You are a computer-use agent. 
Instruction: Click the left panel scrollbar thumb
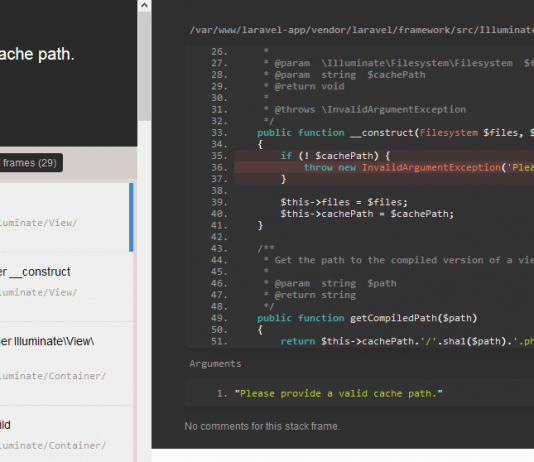coord(144,66)
